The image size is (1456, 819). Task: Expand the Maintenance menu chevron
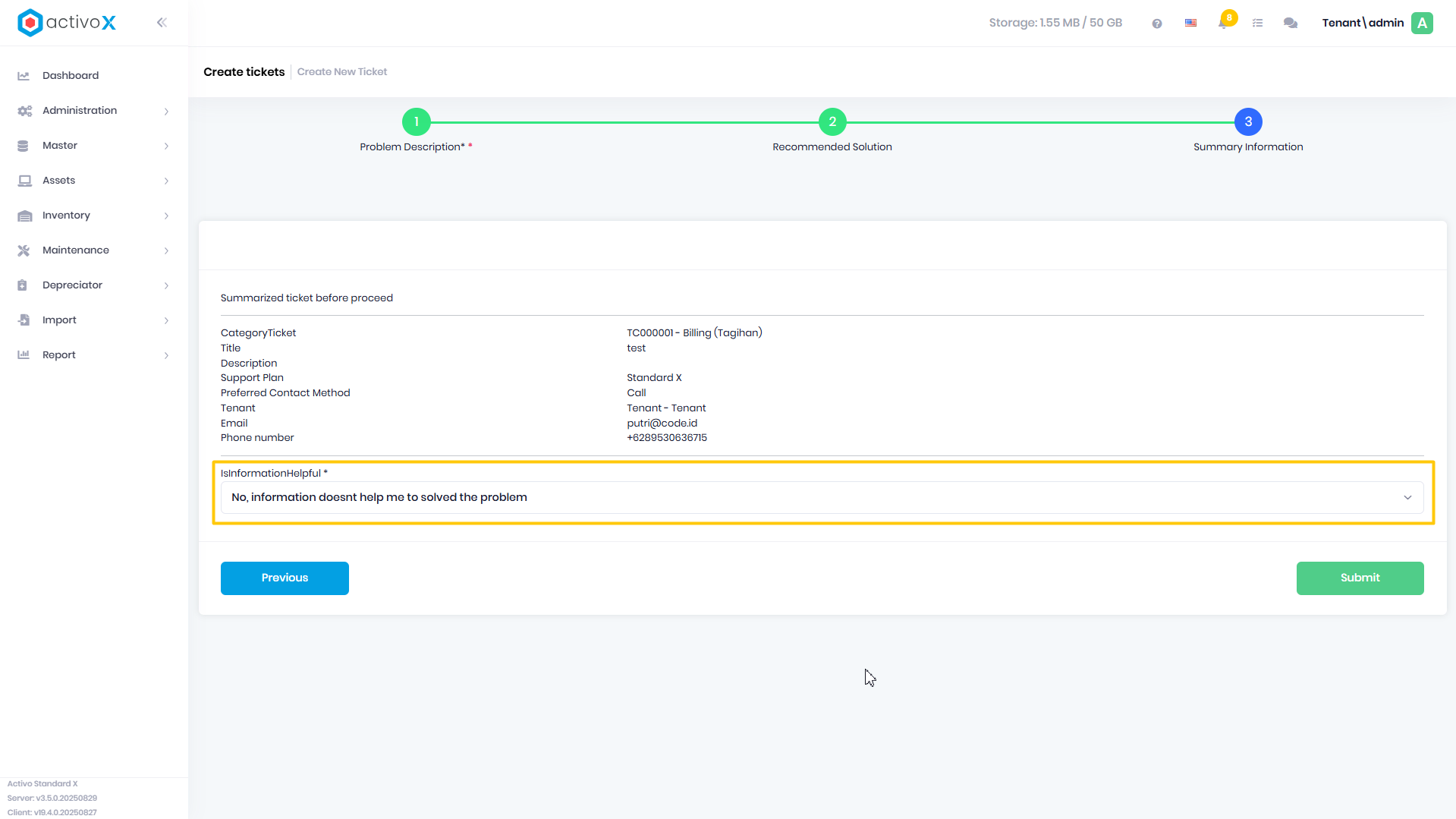pyautogui.click(x=166, y=251)
